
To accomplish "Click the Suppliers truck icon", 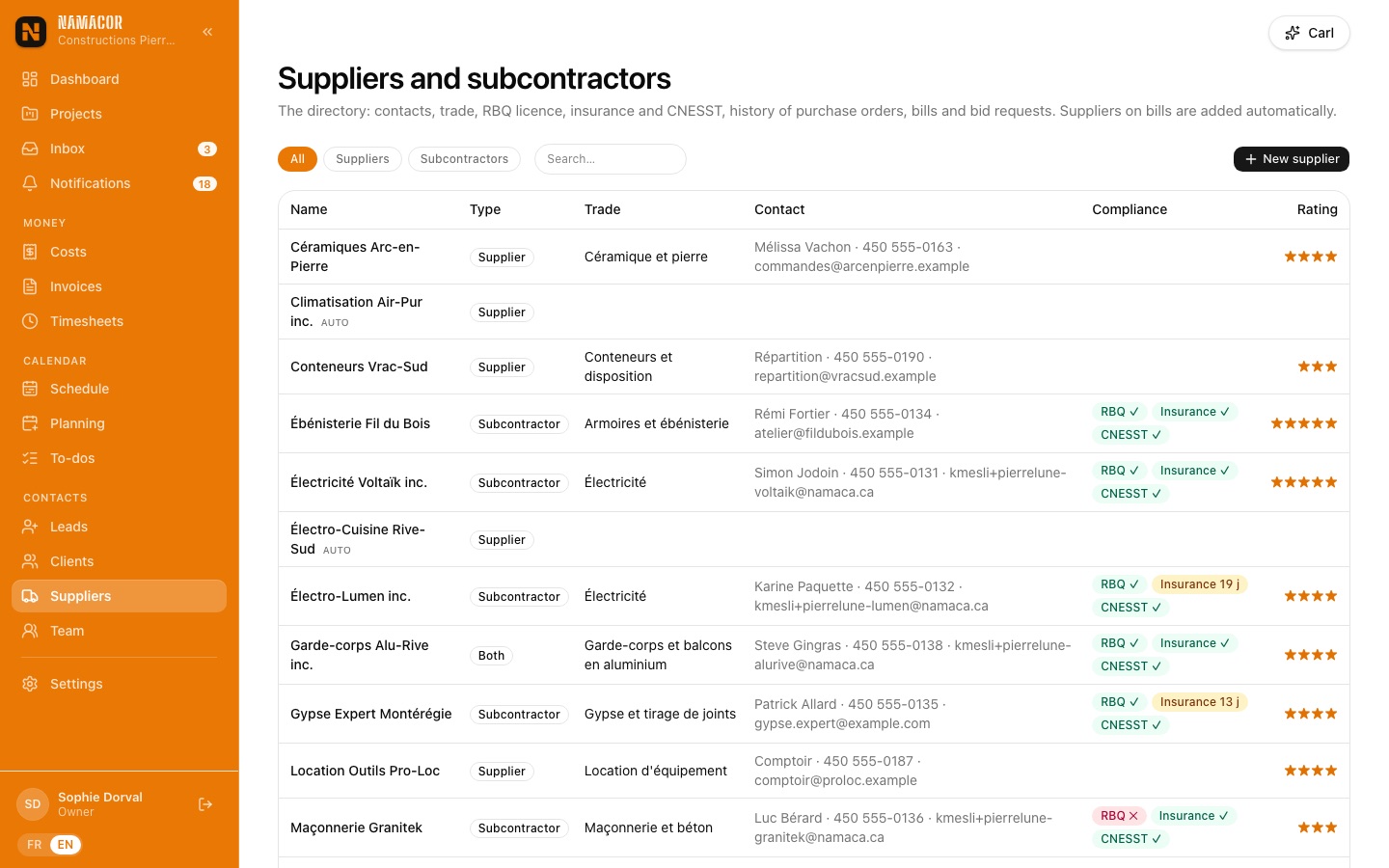I will click(30, 596).
